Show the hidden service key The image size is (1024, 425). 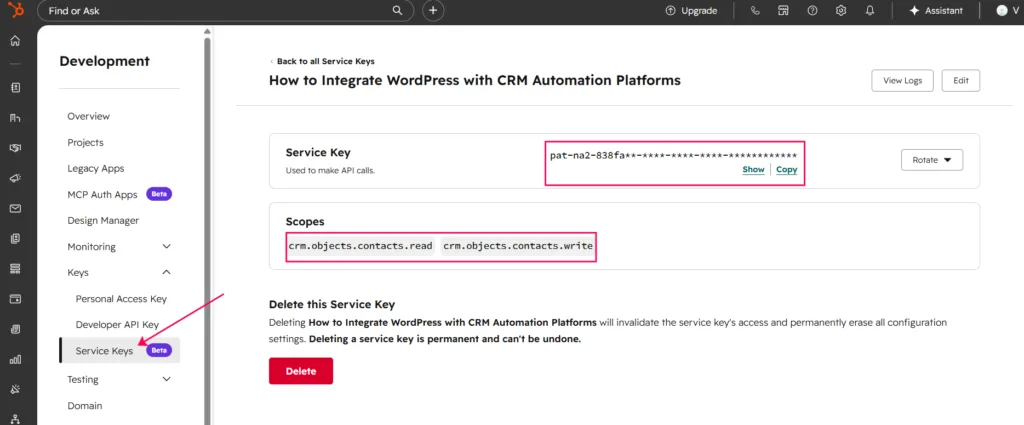(753, 170)
